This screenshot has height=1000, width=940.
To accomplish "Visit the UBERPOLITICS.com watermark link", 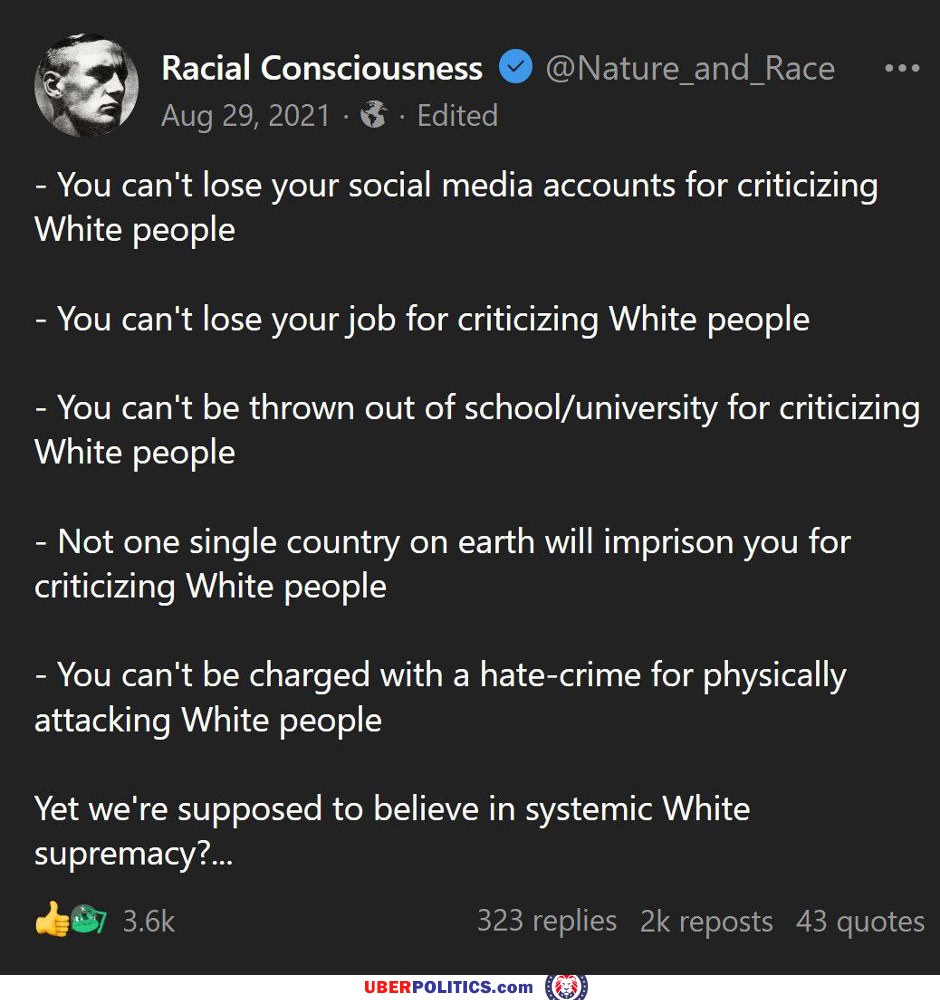I will (448, 987).
